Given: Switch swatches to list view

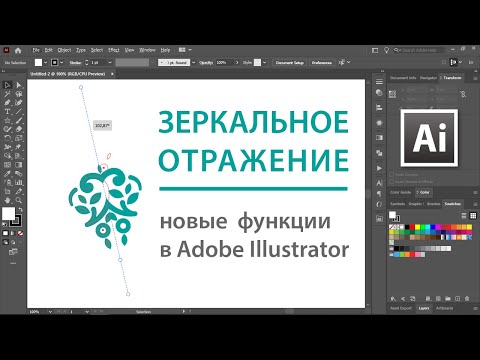Looking at the screenshot, I should [464, 216].
